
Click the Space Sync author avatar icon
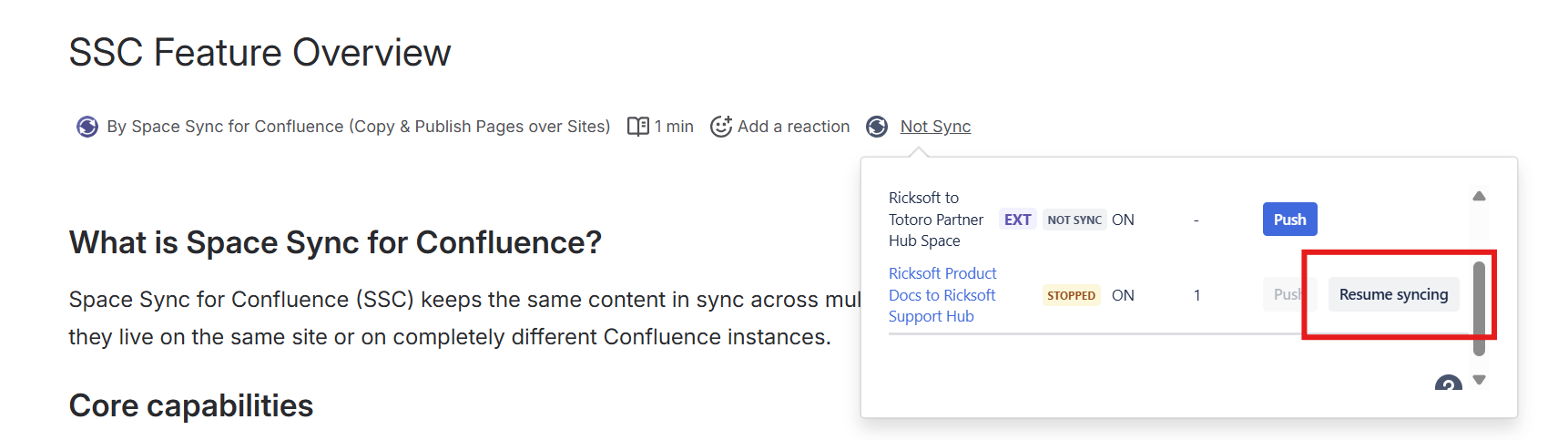tap(87, 127)
